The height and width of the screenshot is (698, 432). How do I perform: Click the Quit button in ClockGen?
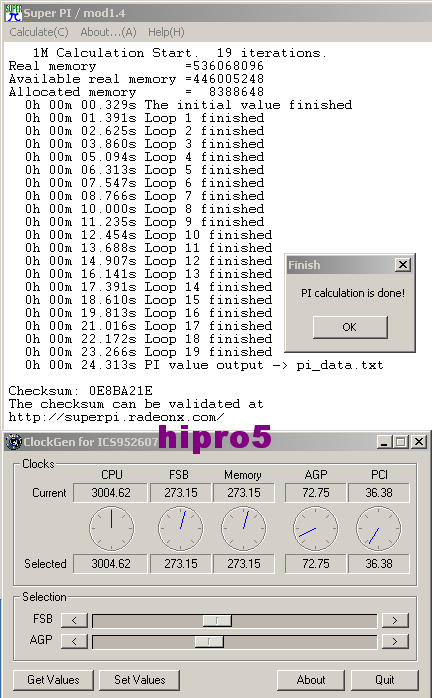385,680
